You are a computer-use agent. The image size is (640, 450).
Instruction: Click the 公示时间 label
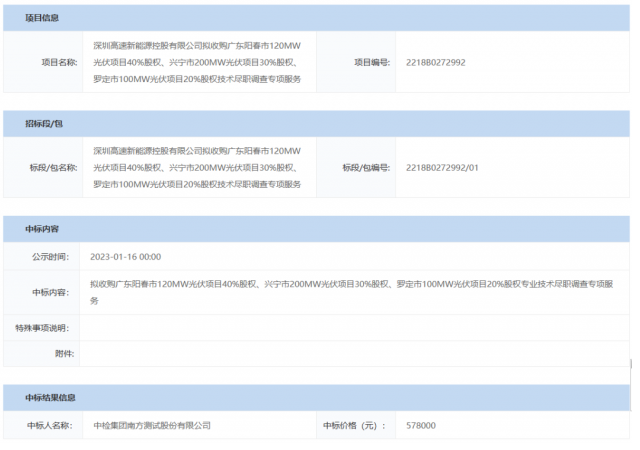coord(50,256)
